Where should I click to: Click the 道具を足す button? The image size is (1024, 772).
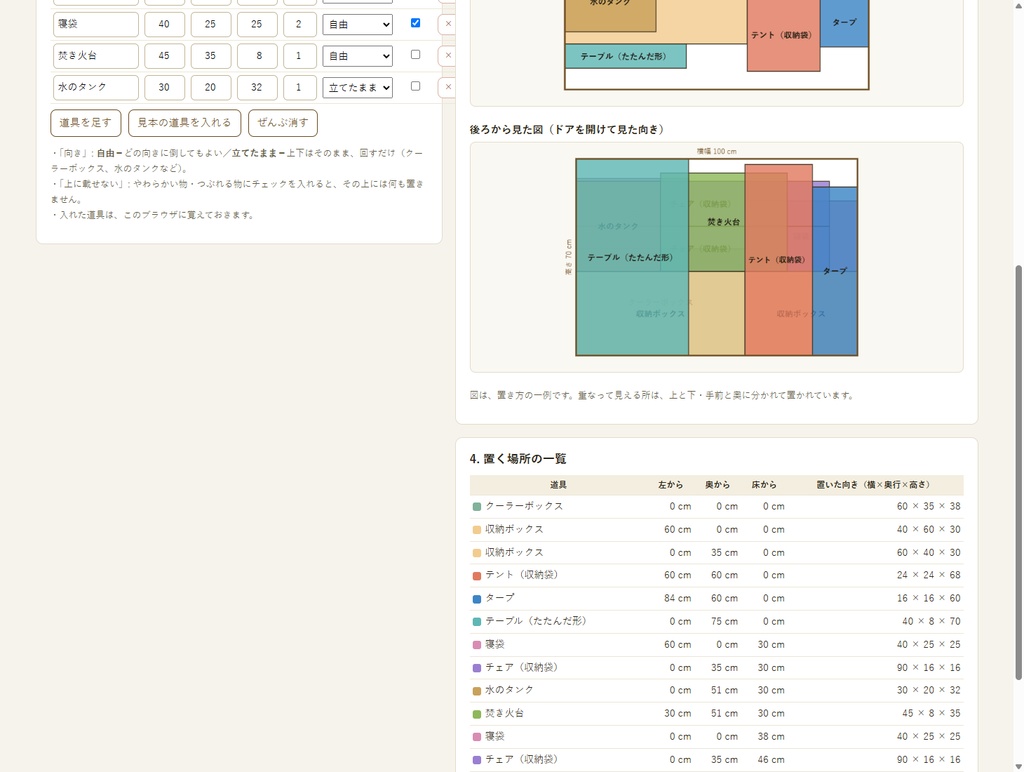(86, 123)
